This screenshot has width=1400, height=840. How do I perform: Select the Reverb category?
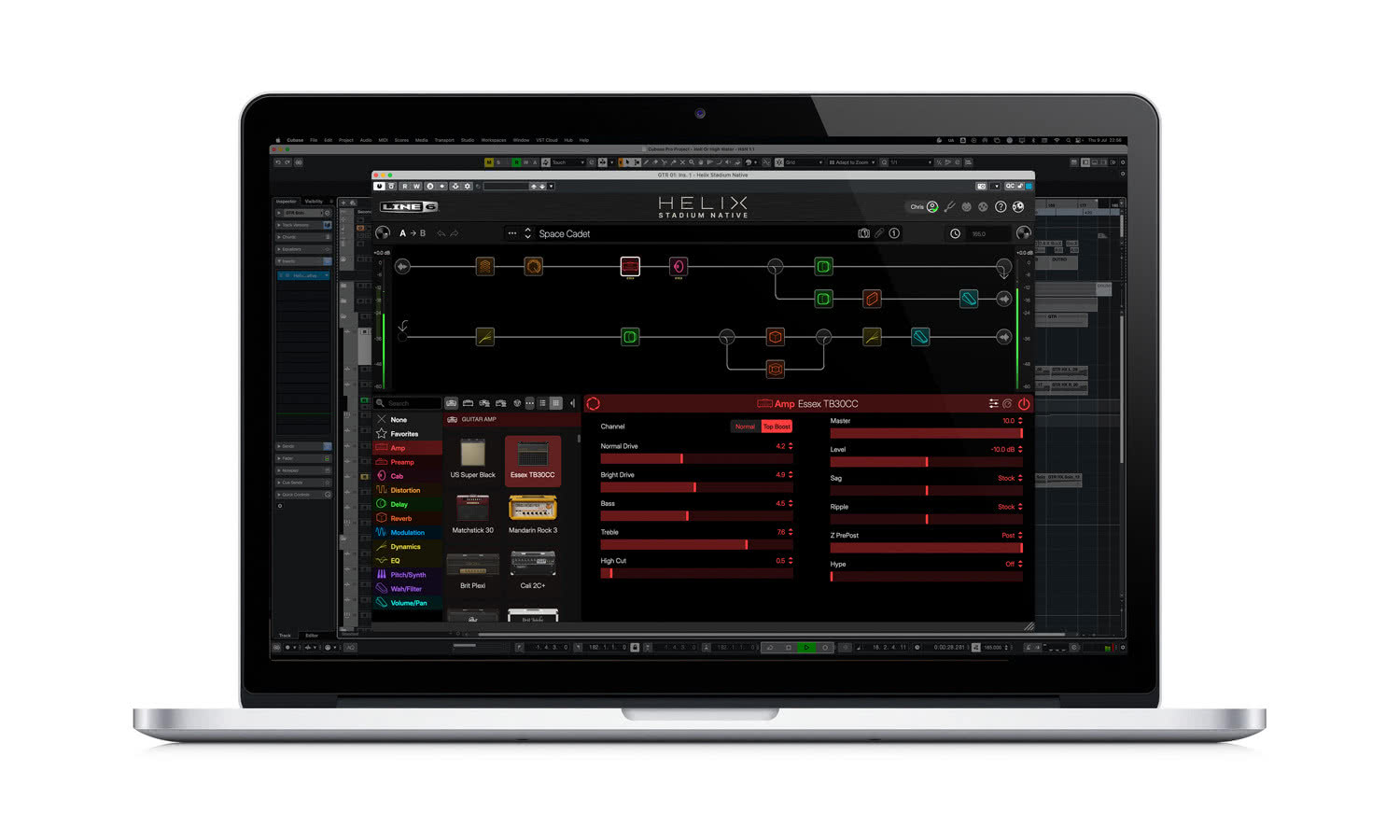point(407,518)
